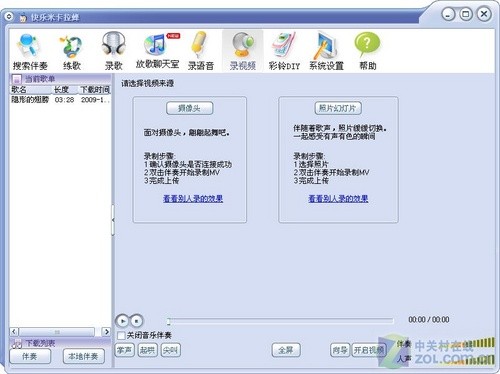The height and width of the screenshot is (374, 500).
Task: Click the 尖叫 scream button
Action: click(x=171, y=350)
